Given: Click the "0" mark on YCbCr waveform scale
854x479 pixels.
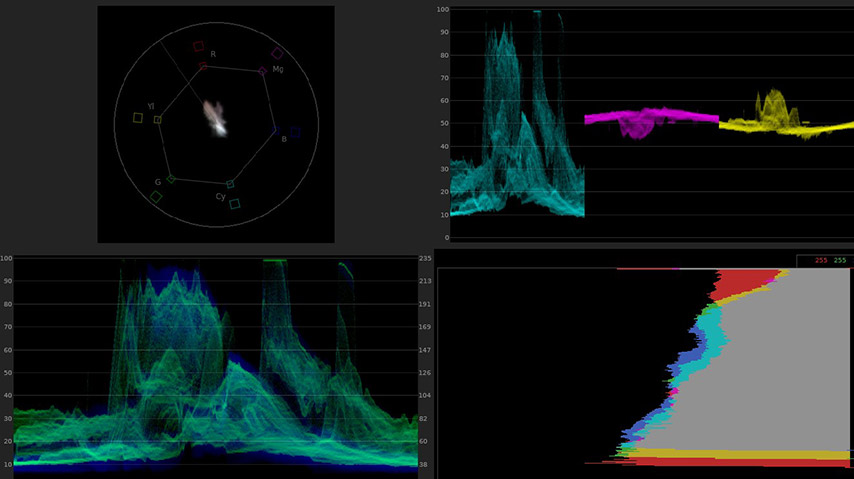Looking at the screenshot, I should [x=447, y=238].
